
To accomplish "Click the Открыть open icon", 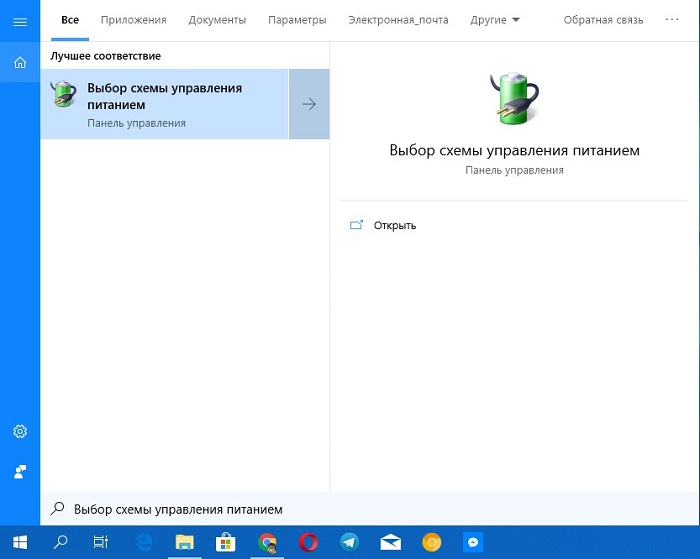I will 356,225.
